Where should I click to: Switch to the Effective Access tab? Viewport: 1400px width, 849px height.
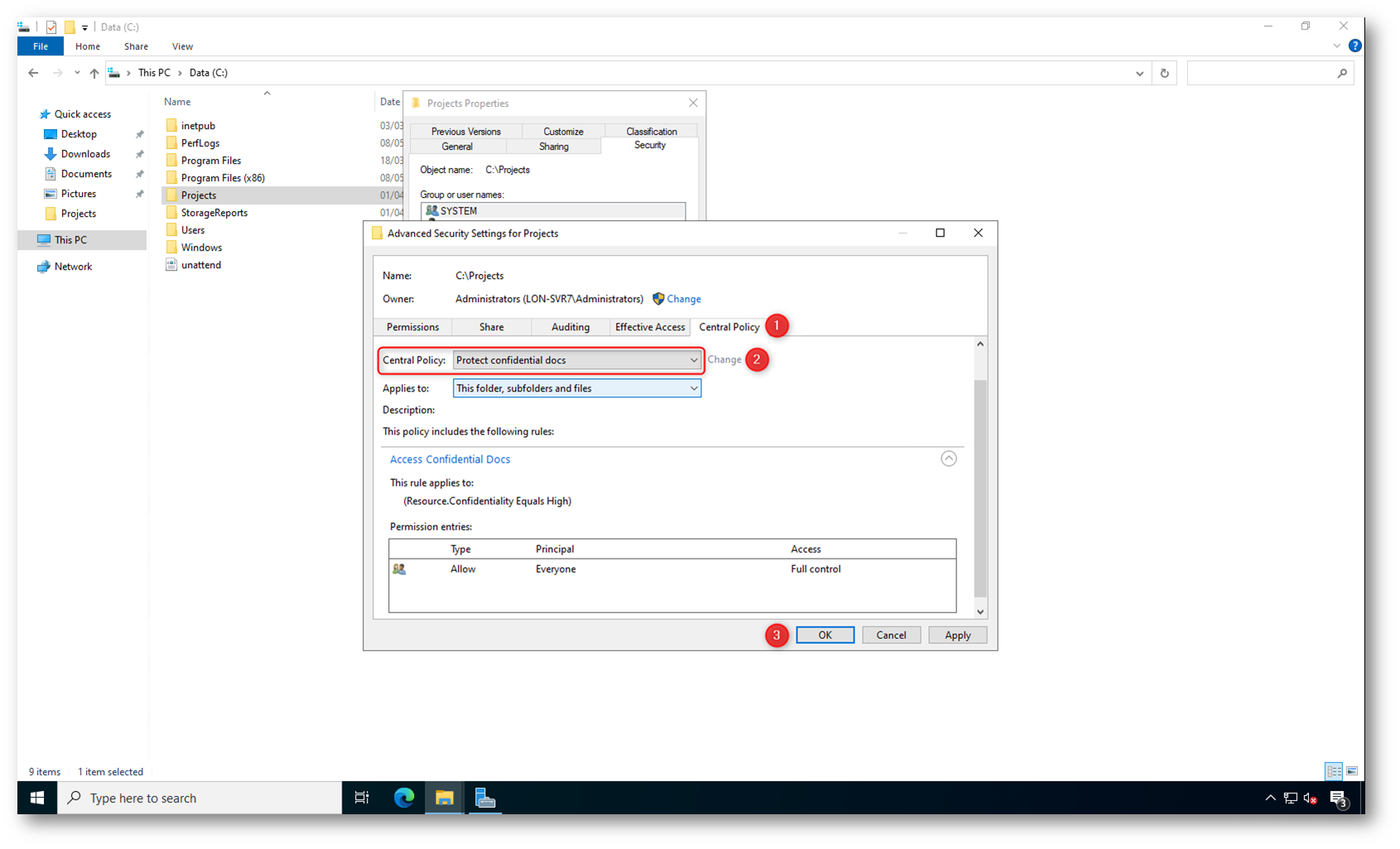pyautogui.click(x=650, y=327)
